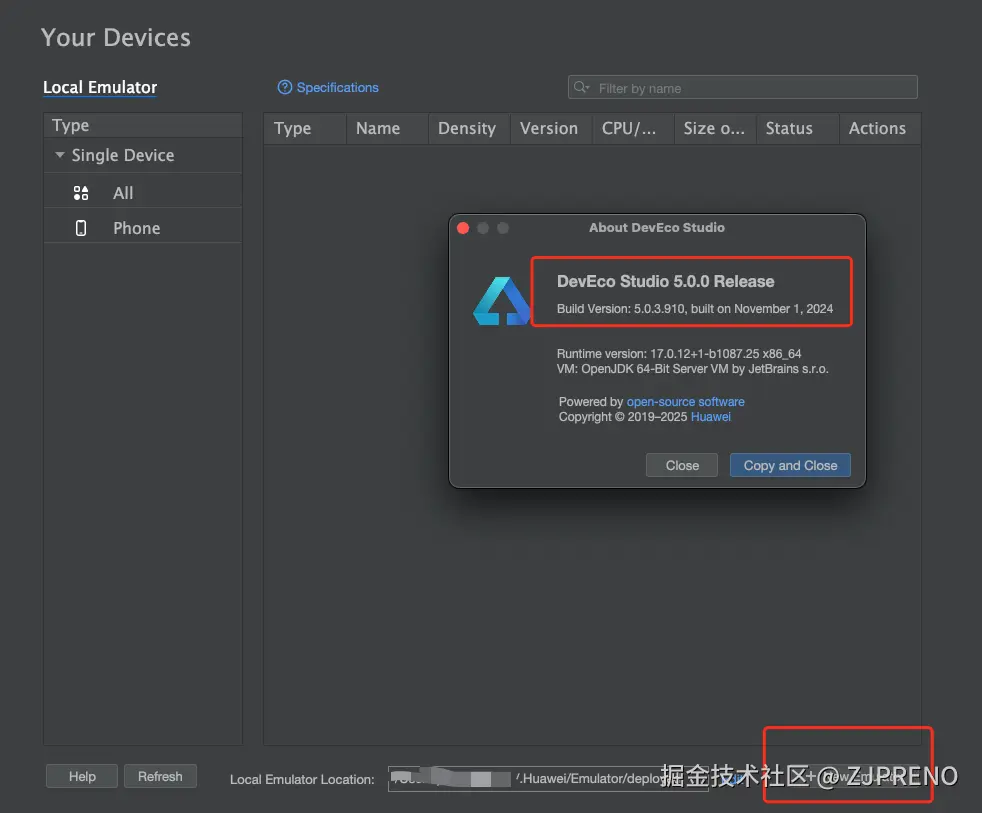Select the Phone device icon
Viewport: 982px width, 813px height.
coord(81,228)
